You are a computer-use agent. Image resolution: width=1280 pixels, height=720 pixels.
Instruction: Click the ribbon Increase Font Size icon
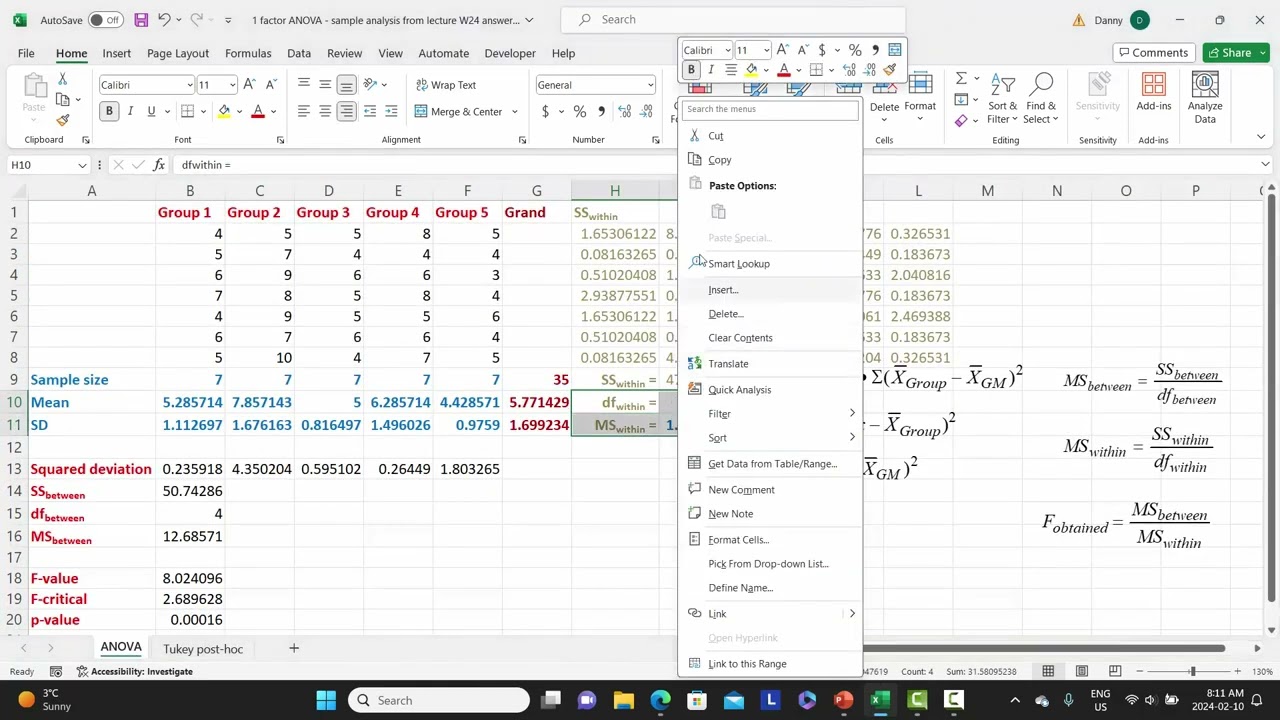(250, 85)
